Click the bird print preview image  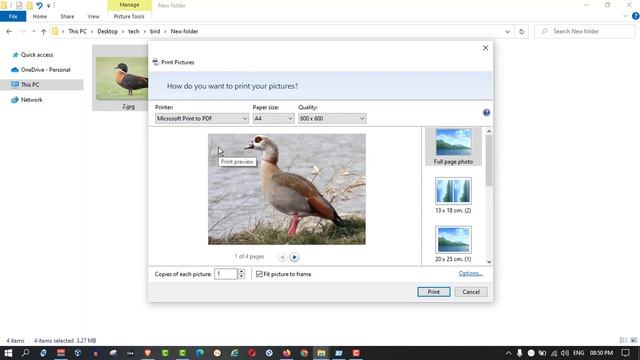(x=287, y=189)
